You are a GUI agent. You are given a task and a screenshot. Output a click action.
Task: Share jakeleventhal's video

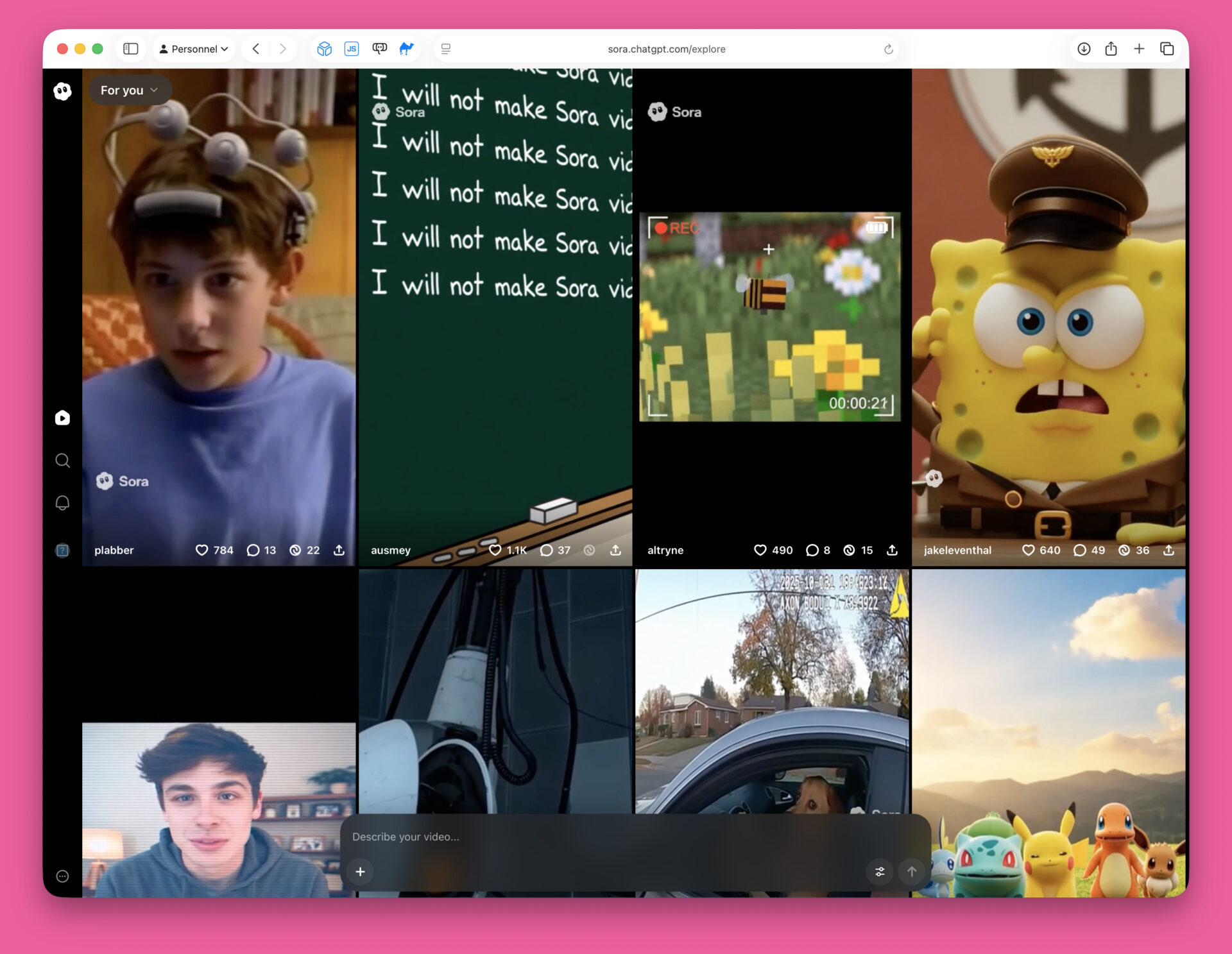click(1168, 550)
